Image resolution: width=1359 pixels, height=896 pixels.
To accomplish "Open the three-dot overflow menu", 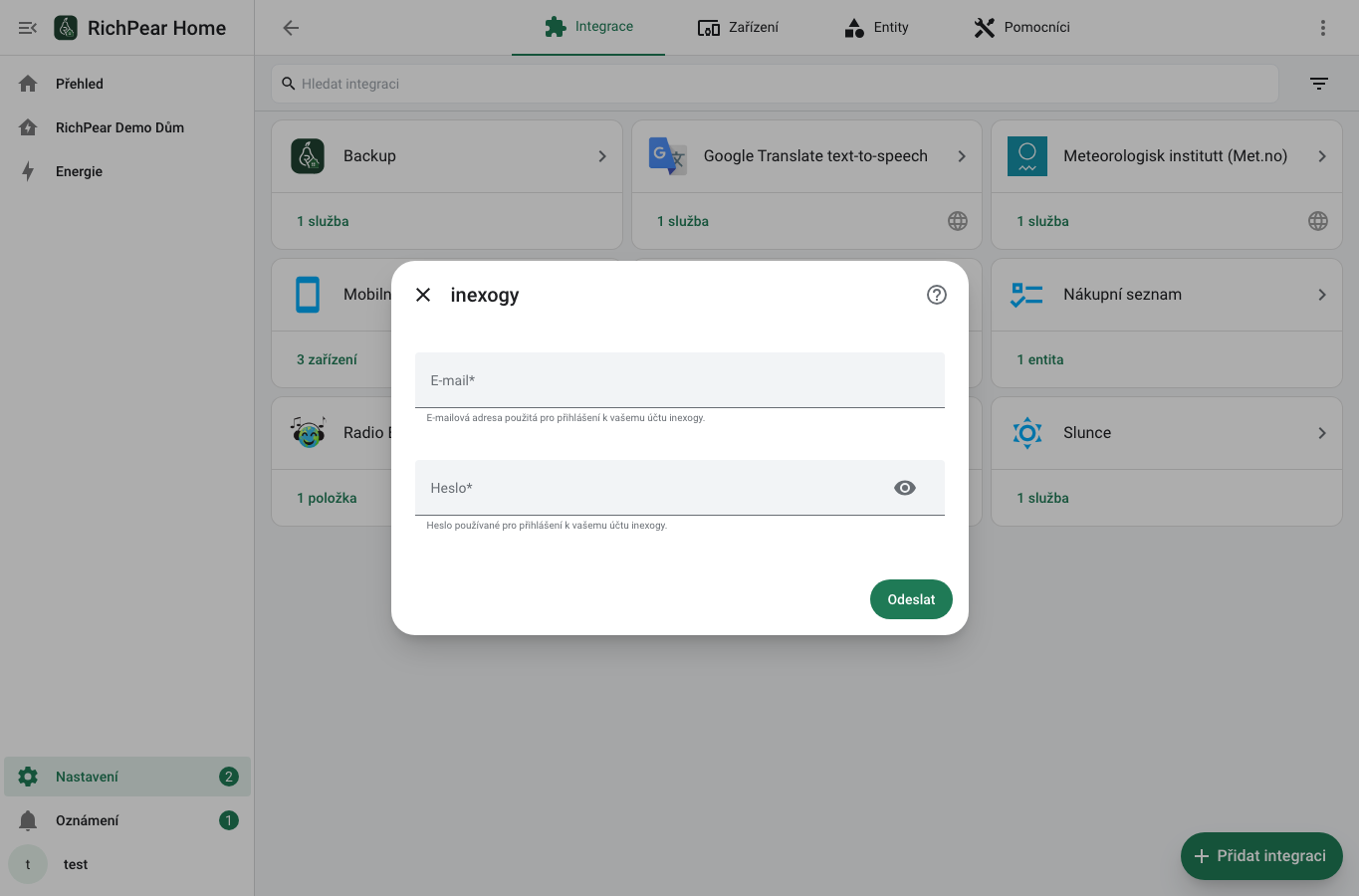I will tap(1323, 28).
